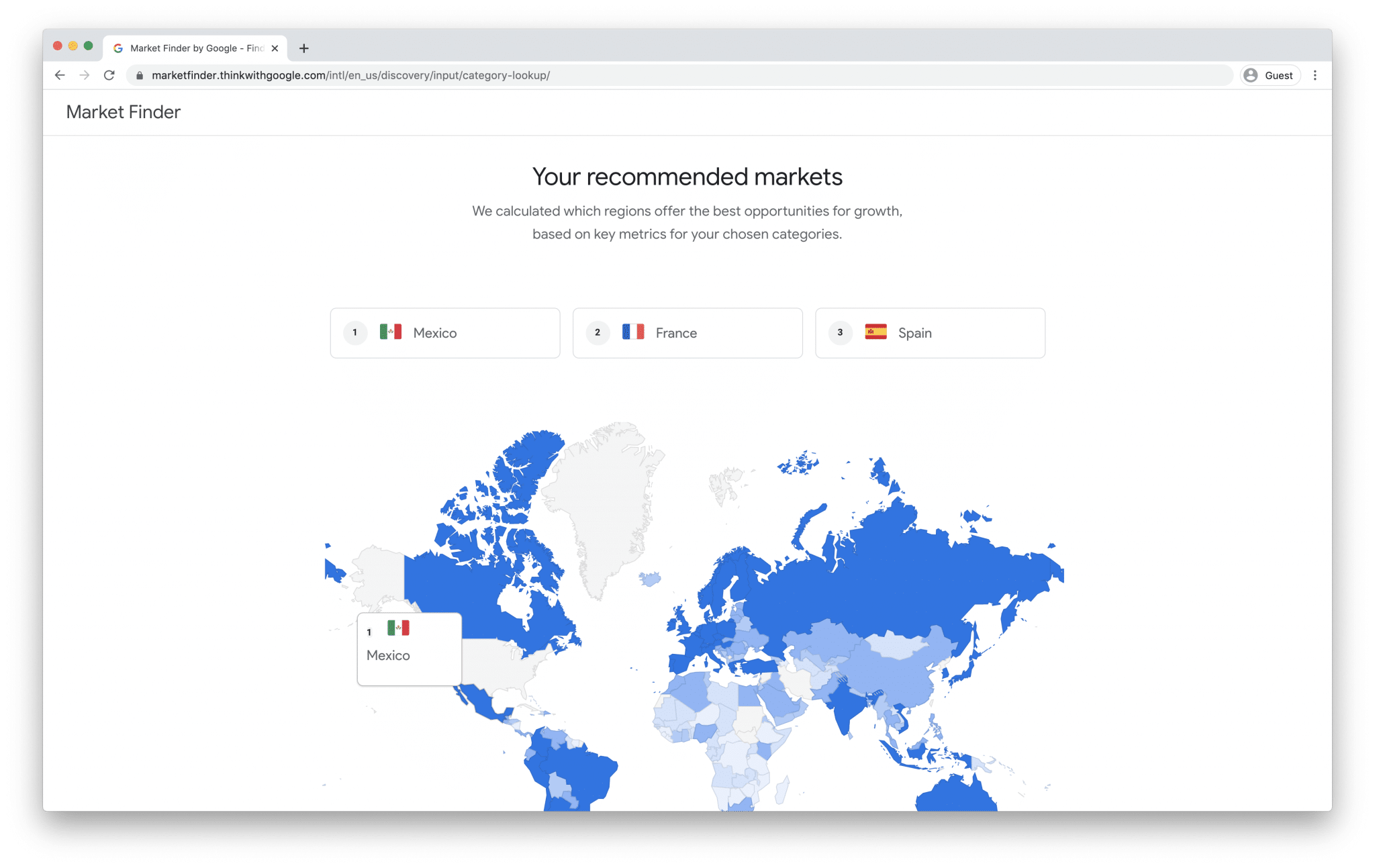This screenshot has width=1375, height=868.
Task: Click the address bar URL field
Action: click(403, 75)
